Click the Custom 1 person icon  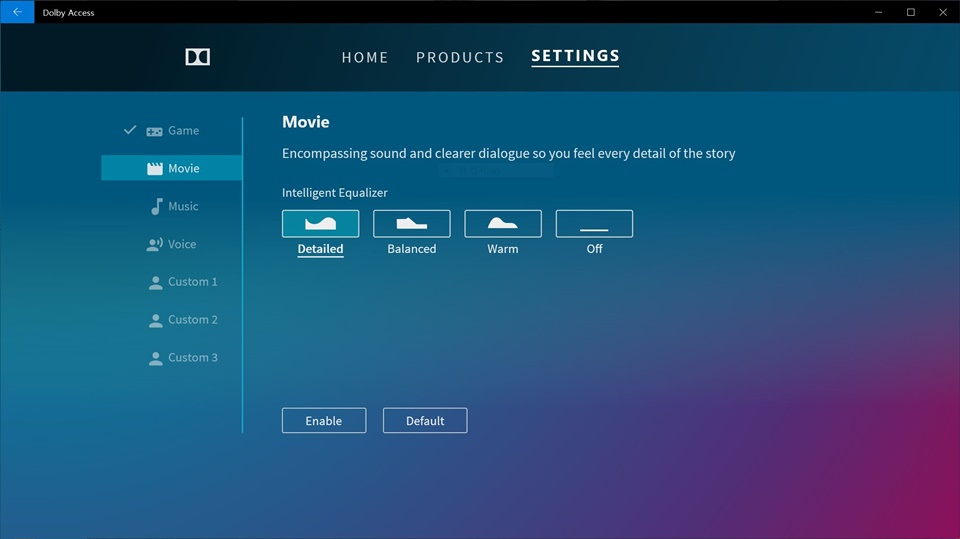155,283
